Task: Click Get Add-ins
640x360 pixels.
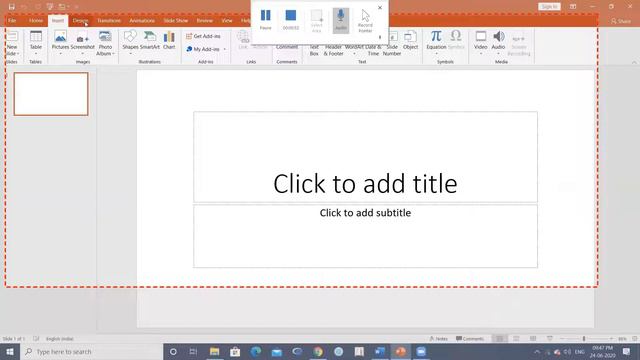Action: point(203,36)
